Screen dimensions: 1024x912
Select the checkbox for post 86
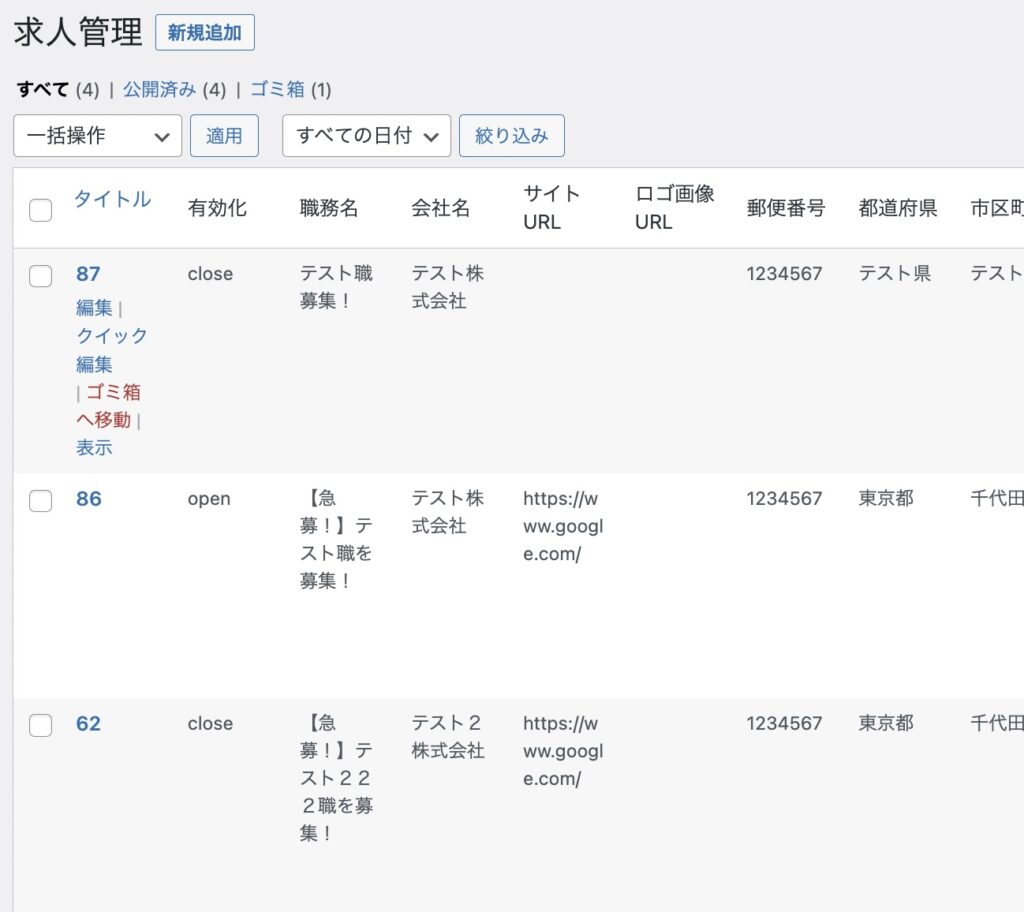pos(41,502)
